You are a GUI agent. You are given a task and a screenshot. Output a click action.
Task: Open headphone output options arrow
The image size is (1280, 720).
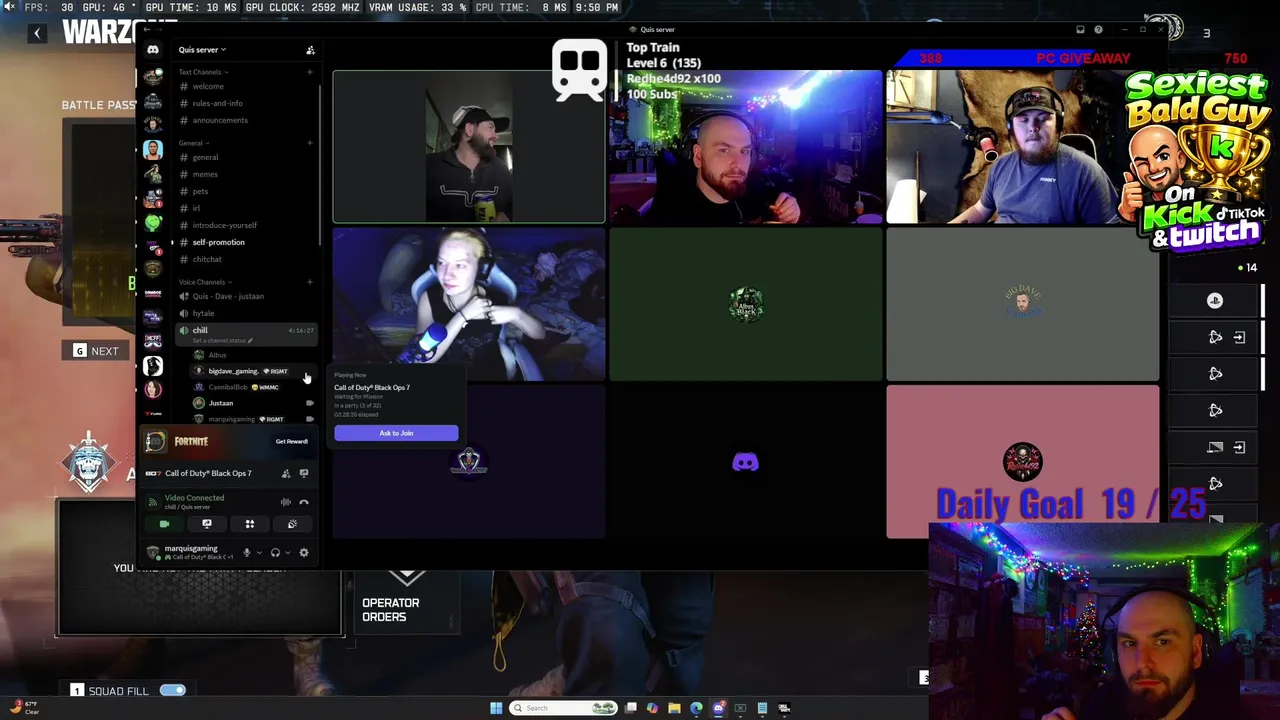pos(287,552)
